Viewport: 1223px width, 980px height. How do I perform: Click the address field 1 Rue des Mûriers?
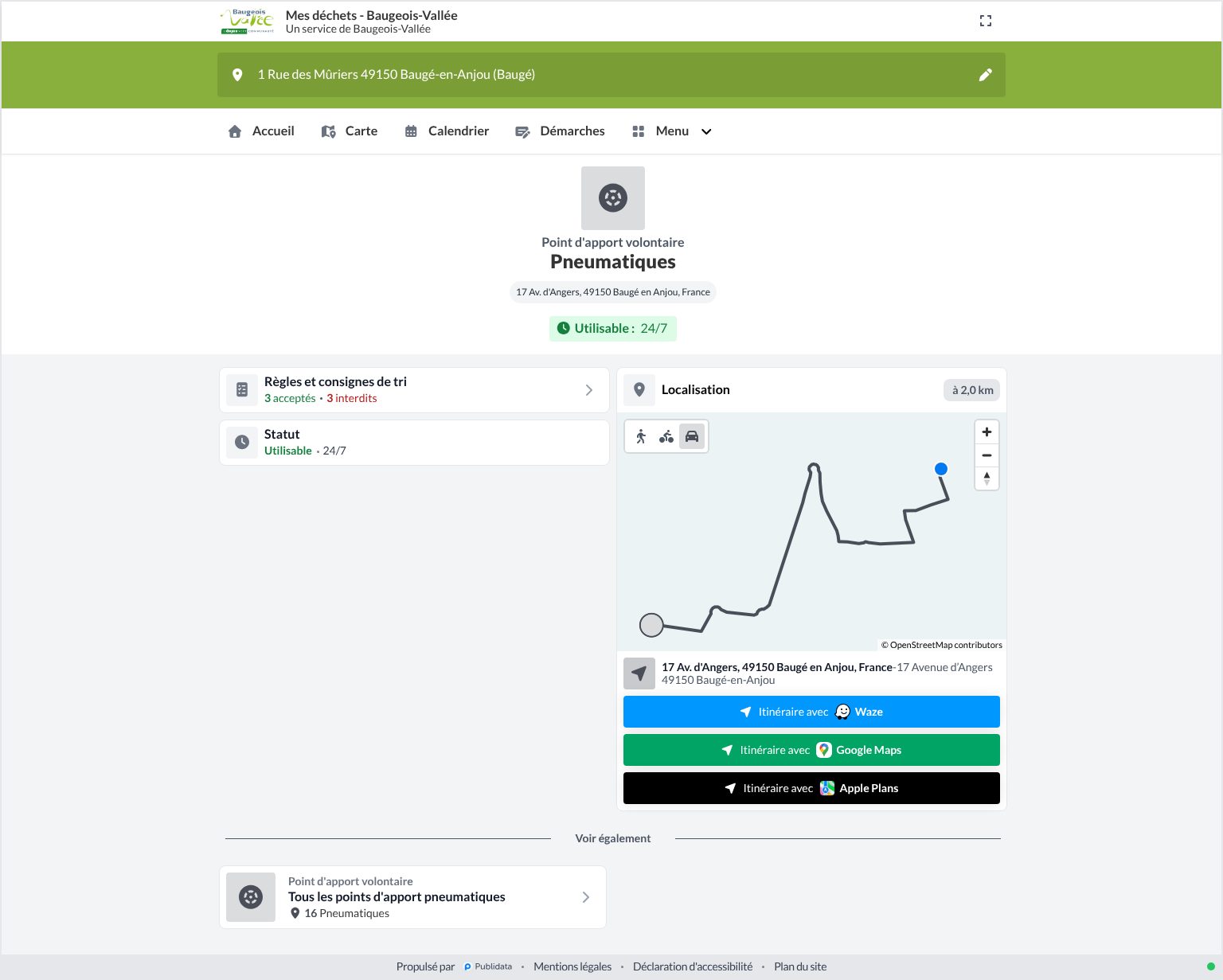(611, 75)
